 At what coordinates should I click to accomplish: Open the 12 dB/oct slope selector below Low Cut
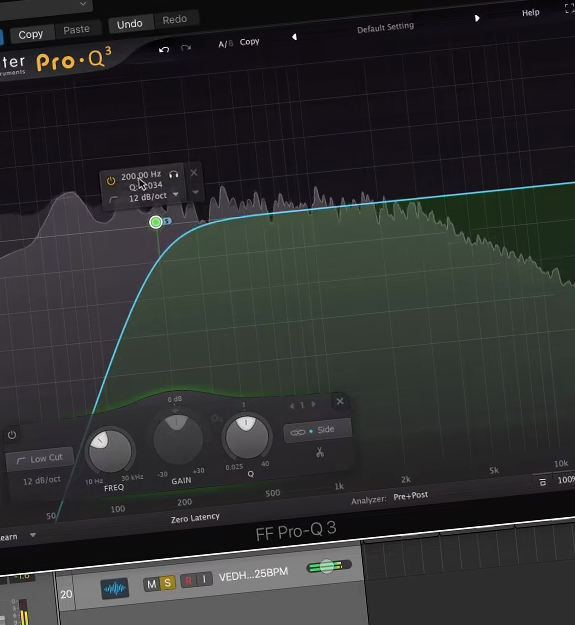41,480
